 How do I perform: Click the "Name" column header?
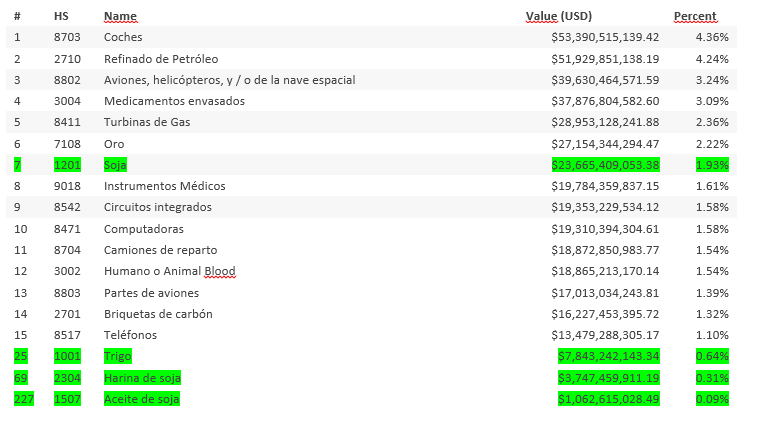pos(120,17)
